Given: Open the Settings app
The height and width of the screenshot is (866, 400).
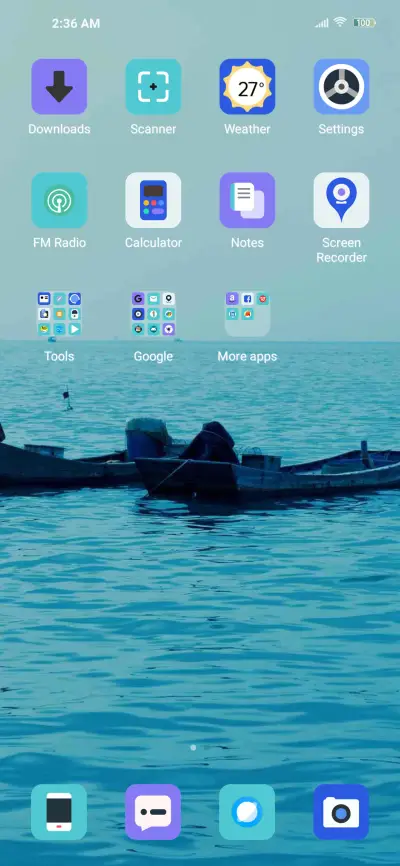Looking at the screenshot, I should [x=341, y=87].
